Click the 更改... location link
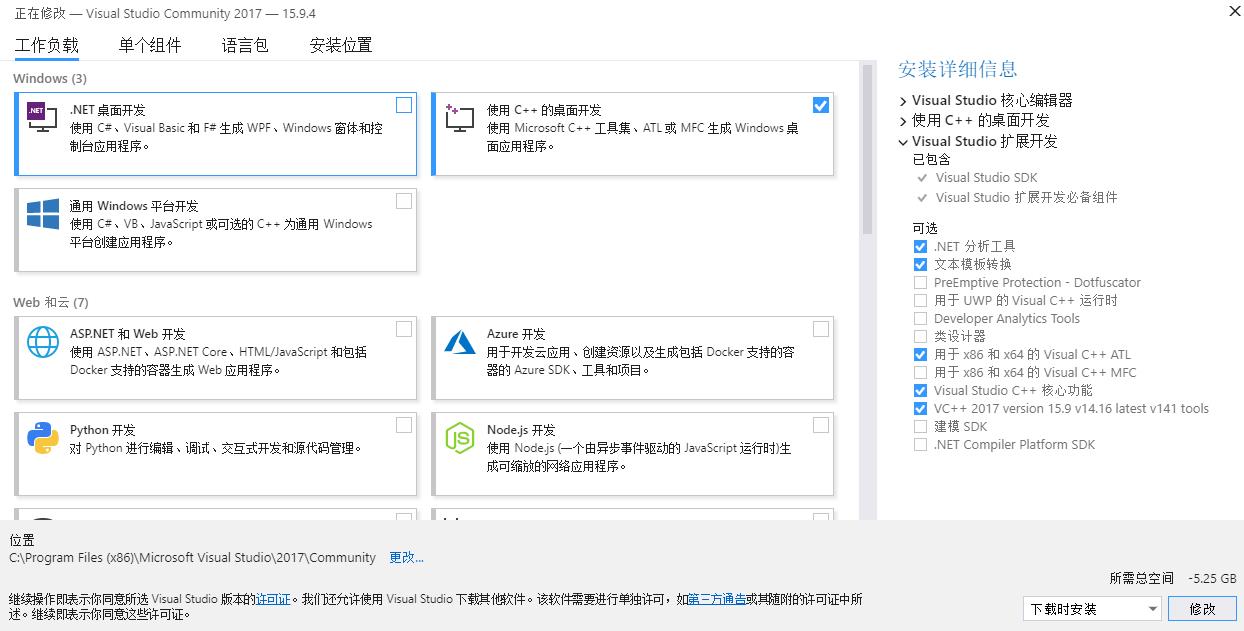This screenshot has width=1244, height=631. click(407, 557)
